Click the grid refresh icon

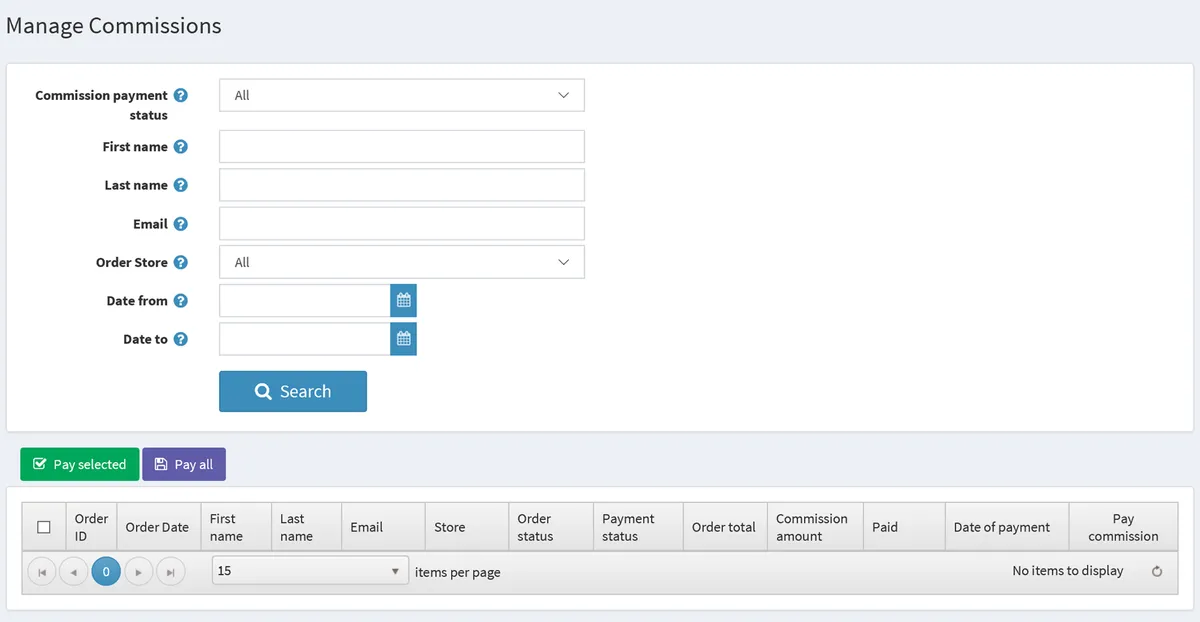coord(1157,572)
